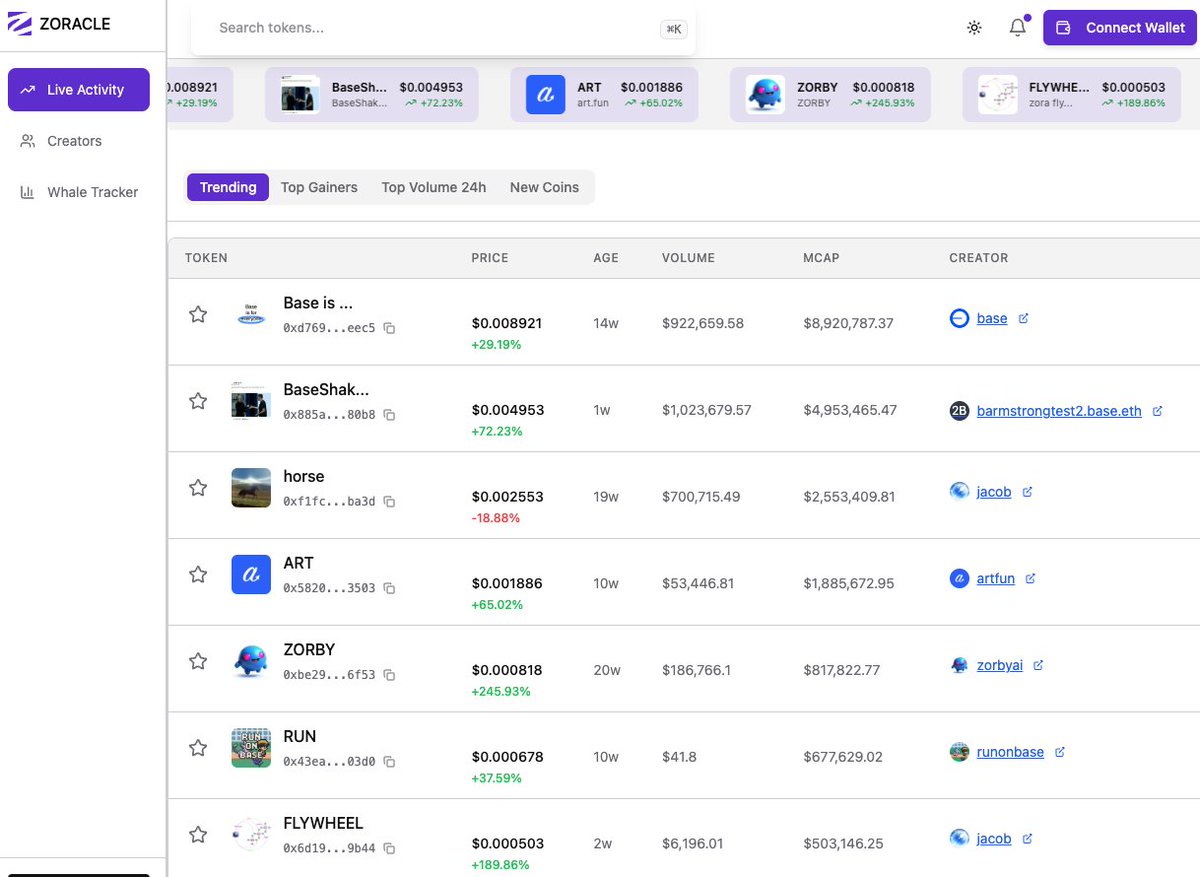Viewport: 1200px width, 877px height.
Task: Open external link icon next to zorbyai
Action: 1038,665
